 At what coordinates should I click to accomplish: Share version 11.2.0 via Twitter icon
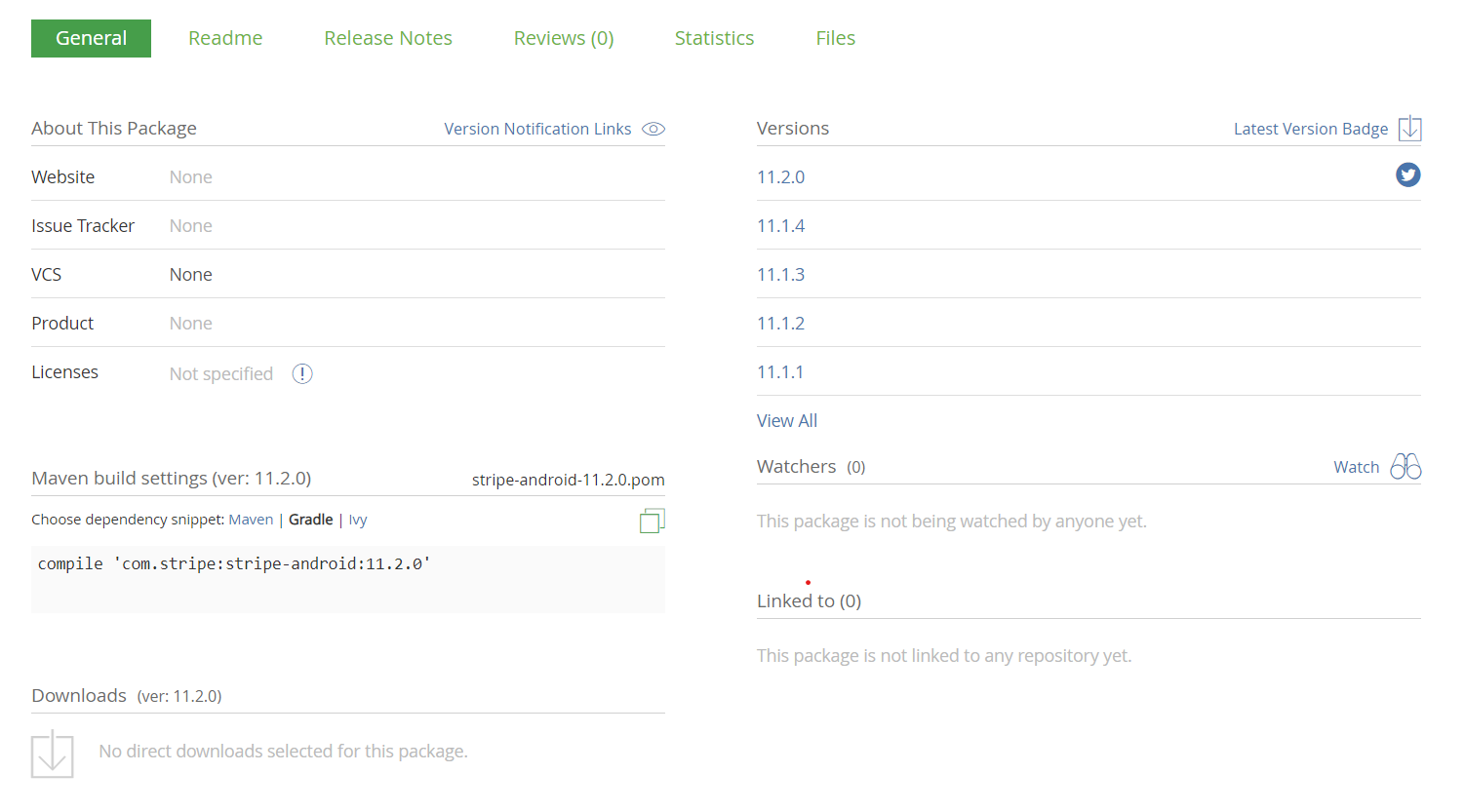pyautogui.click(x=1407, y=174)
